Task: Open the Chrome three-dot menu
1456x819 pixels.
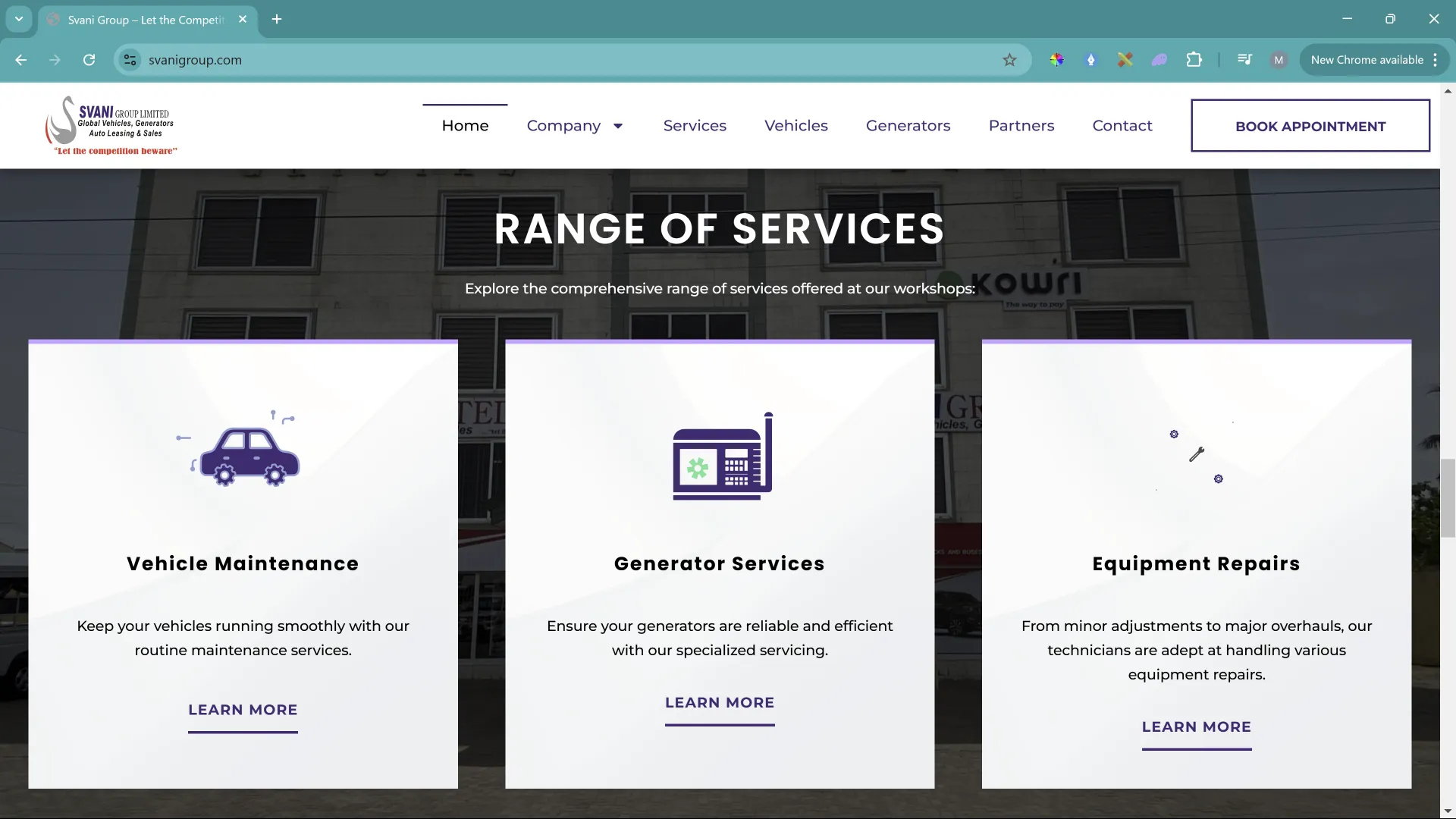Action: (x=1436, y=60)
